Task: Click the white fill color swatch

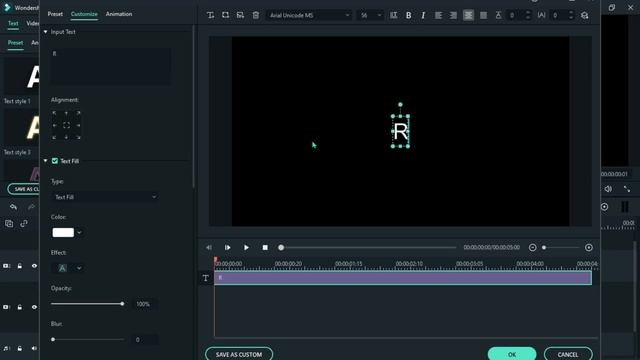Action: [63, 232]
